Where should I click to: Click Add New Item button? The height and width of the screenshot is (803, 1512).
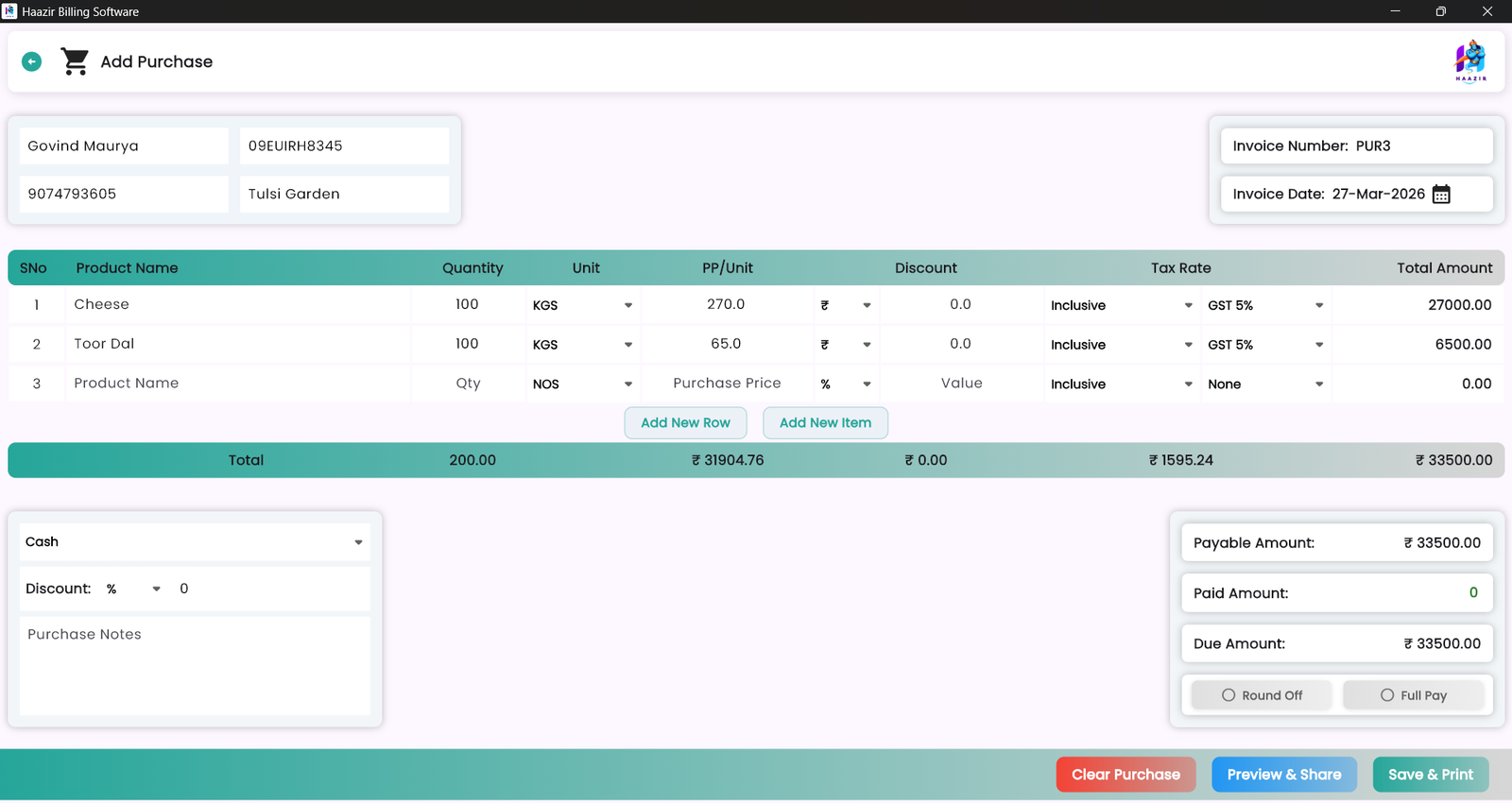(825, 422)
